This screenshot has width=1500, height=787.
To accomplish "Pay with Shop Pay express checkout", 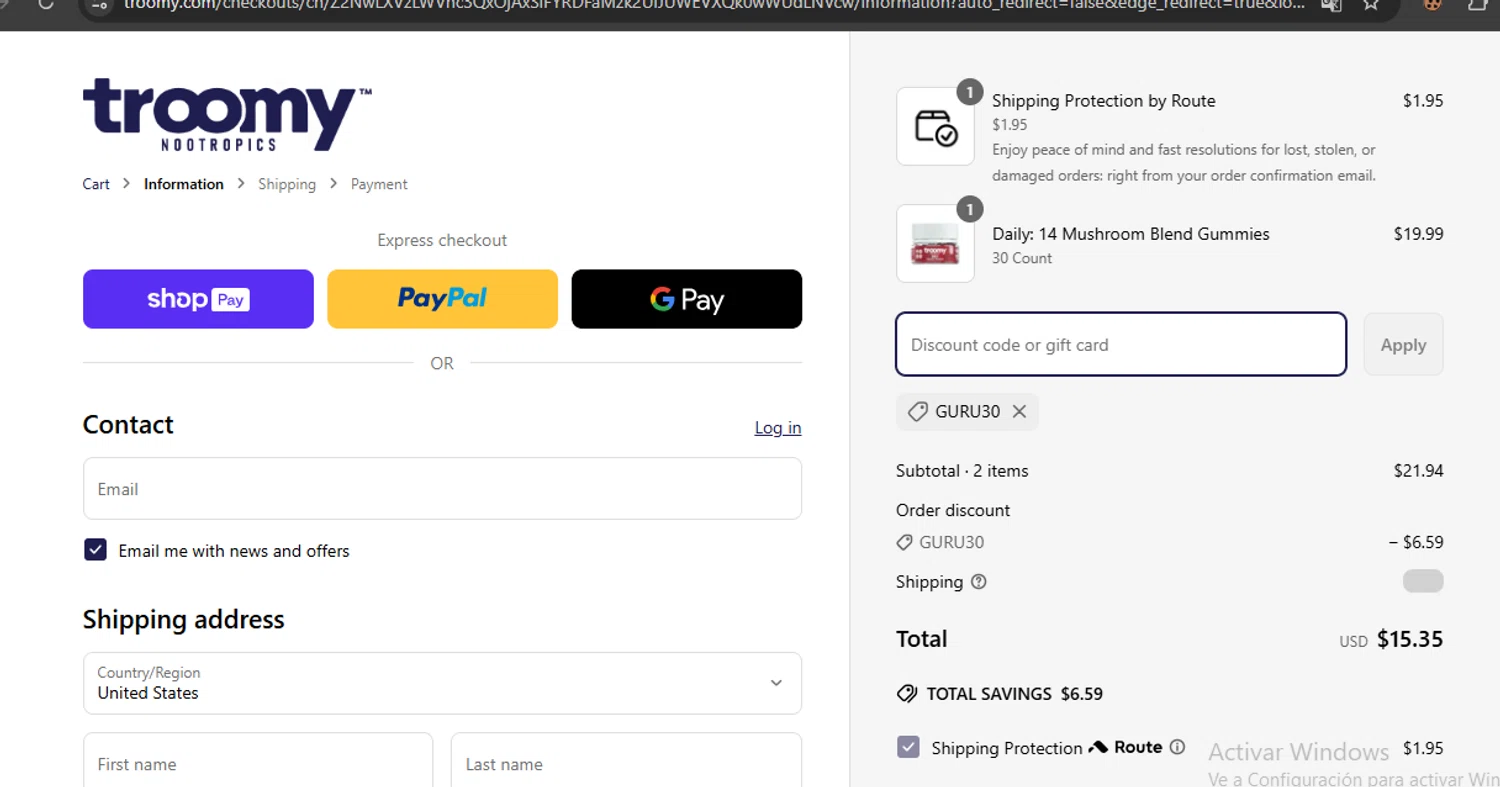I will click(x=198, y=299).
